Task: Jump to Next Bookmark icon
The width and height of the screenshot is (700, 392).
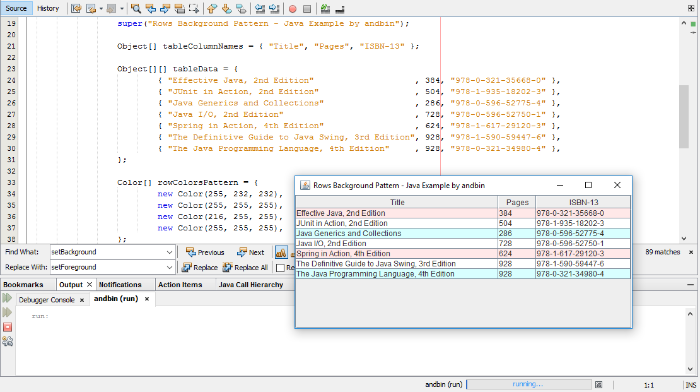Action: 227,8
